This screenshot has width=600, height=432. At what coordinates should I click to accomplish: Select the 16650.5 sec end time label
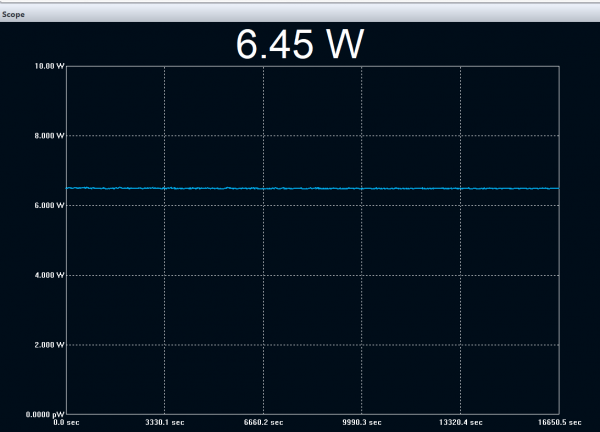pos(559,423)
